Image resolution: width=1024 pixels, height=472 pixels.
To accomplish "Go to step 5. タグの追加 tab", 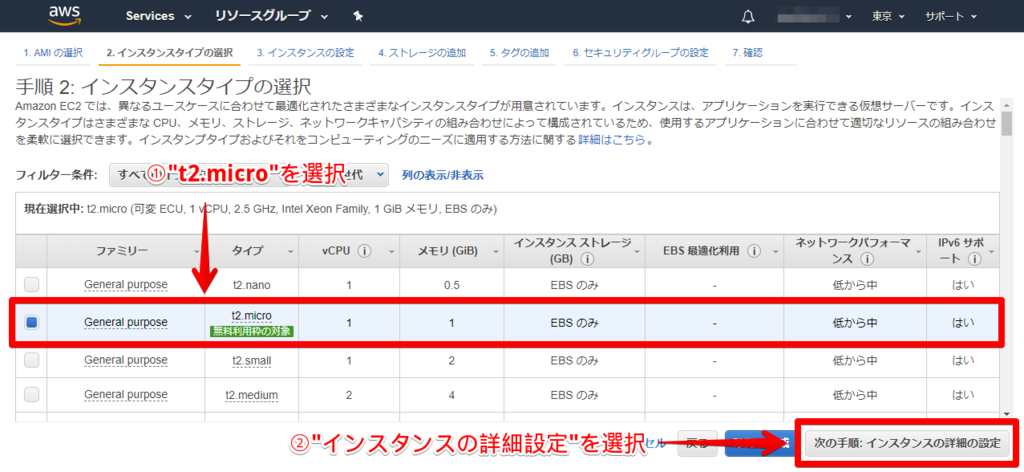I will pyautogui.click(x=519, y=53).
